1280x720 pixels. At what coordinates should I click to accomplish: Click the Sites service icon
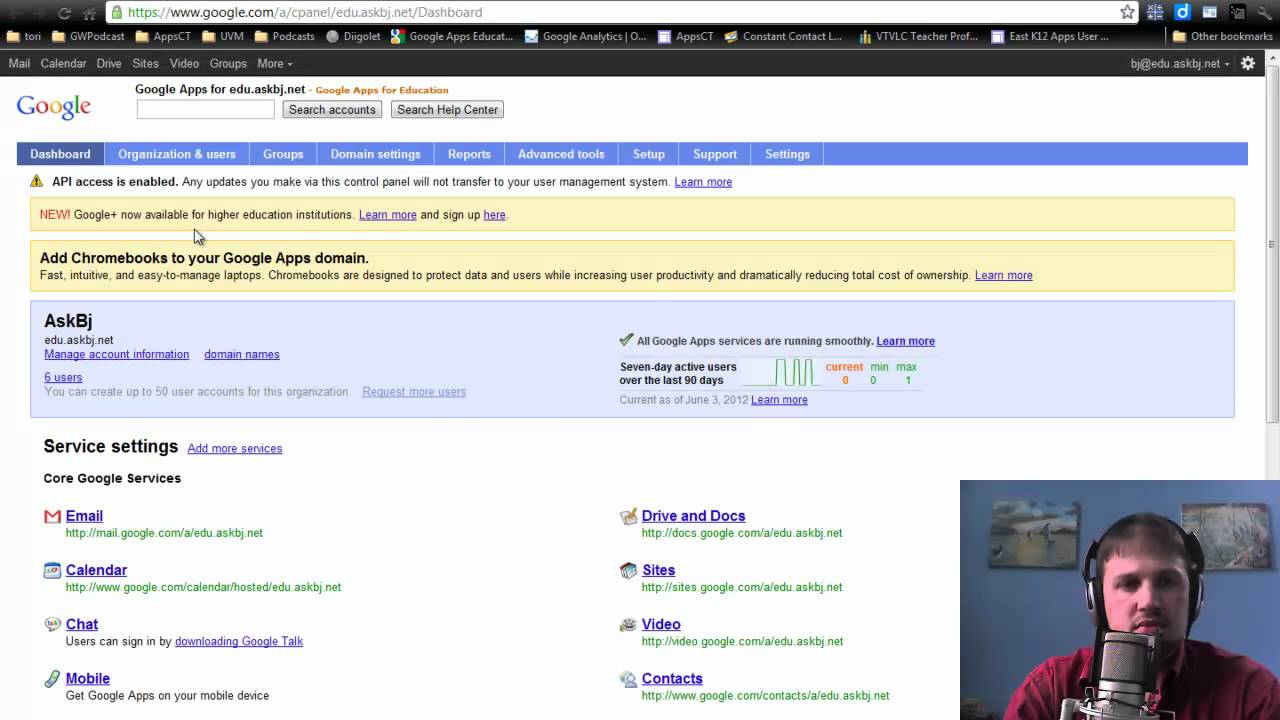click(x=628, y=570)
